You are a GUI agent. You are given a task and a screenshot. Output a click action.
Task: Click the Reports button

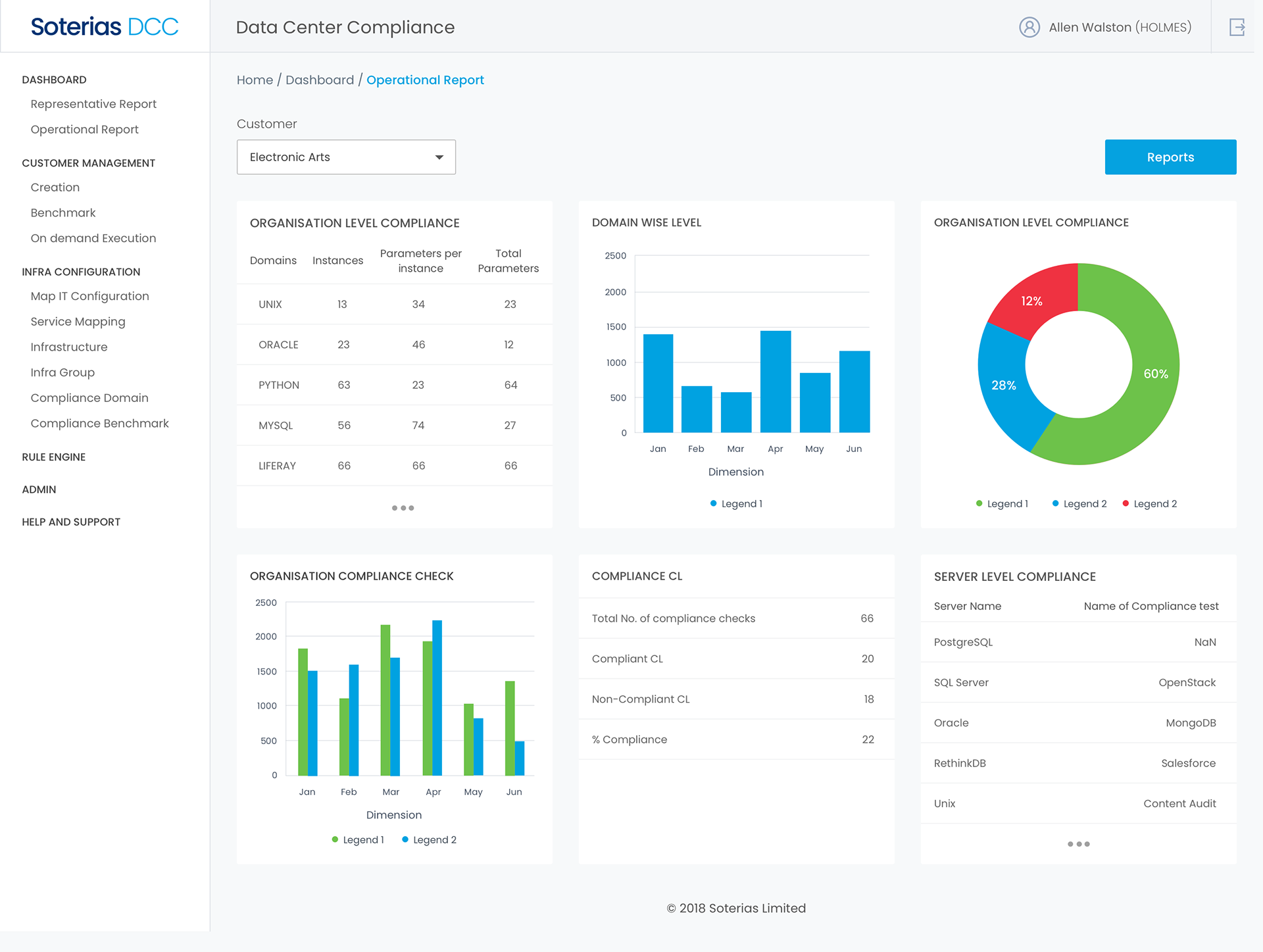(x=1170, y=157)
